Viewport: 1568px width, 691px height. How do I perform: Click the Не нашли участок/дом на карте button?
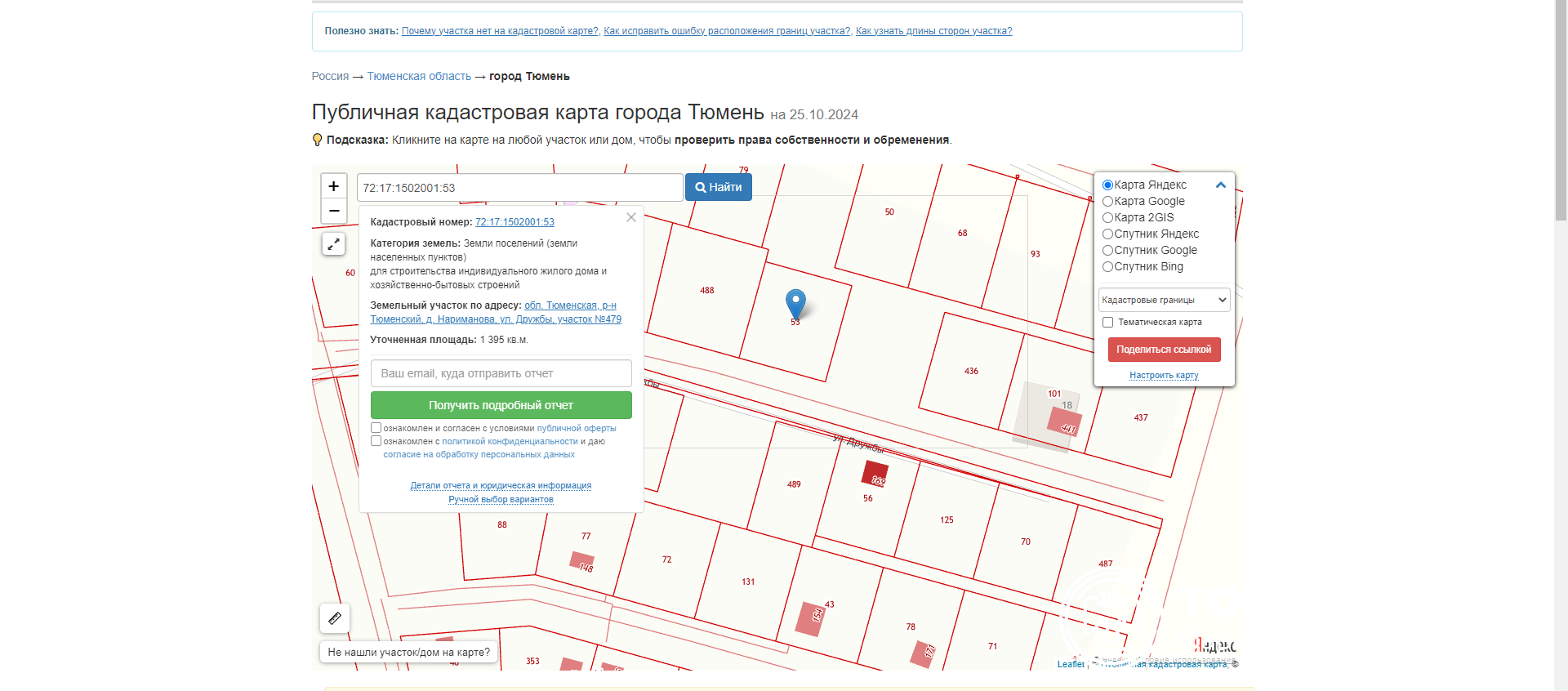(408, 652)
